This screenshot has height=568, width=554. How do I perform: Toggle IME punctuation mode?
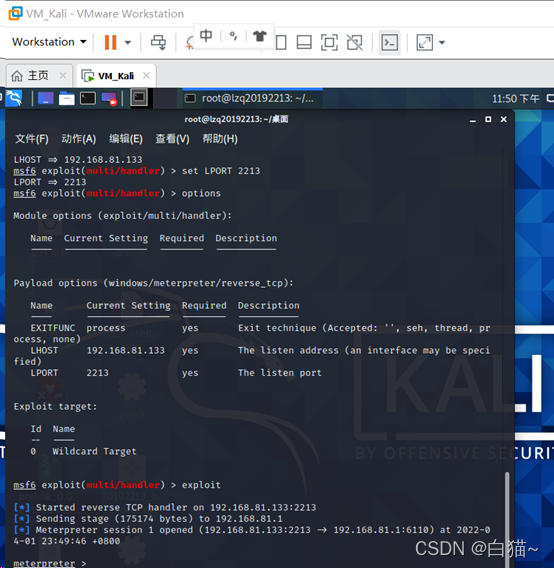click(233, 36)
